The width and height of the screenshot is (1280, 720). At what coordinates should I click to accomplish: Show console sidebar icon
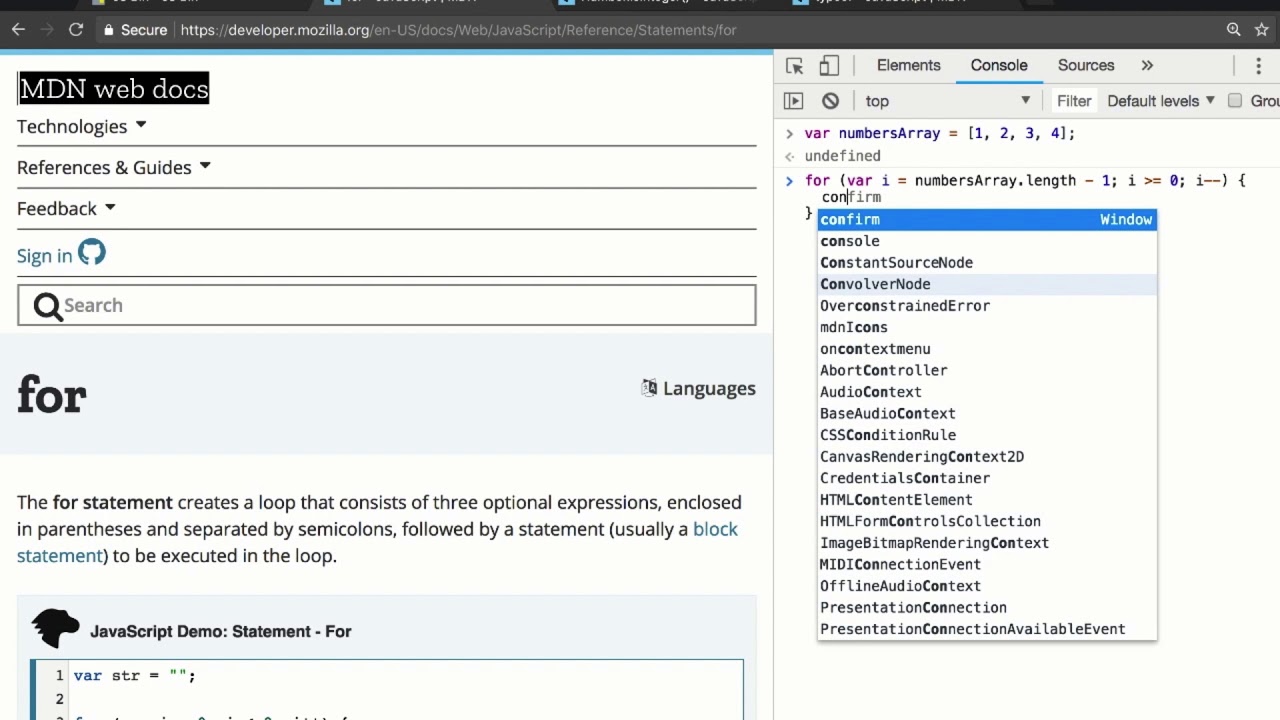pos(793,101)
